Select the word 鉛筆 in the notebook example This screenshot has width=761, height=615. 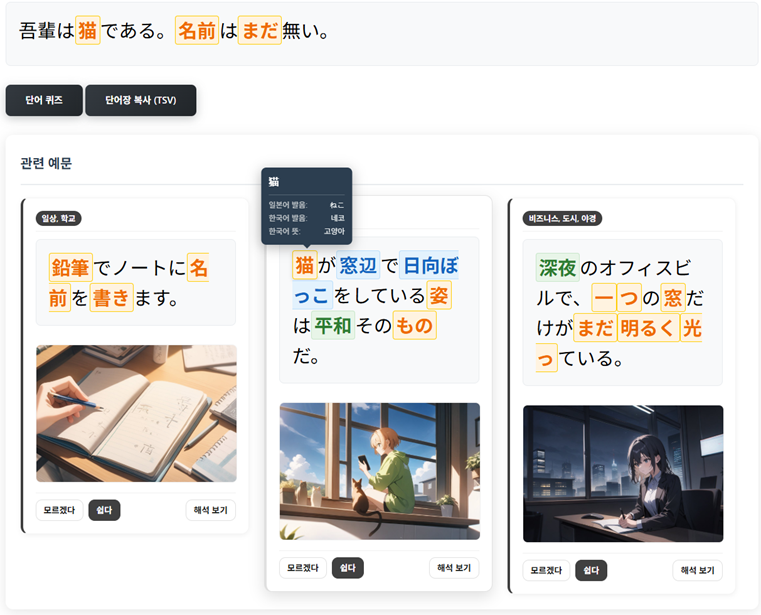point(70,268)
